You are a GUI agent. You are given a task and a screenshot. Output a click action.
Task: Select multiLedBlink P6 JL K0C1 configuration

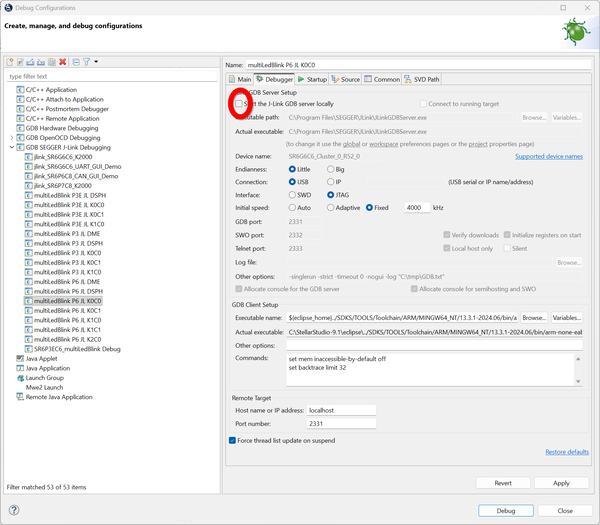pos(67,310)
